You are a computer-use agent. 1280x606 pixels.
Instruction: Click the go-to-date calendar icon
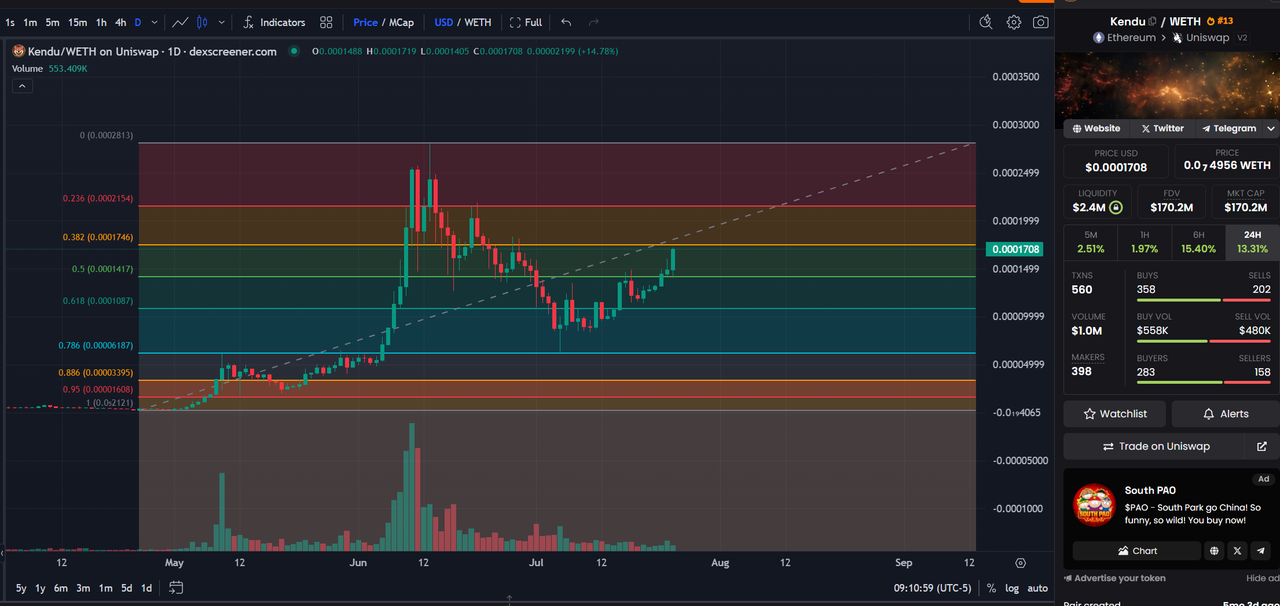coord(176,588)
